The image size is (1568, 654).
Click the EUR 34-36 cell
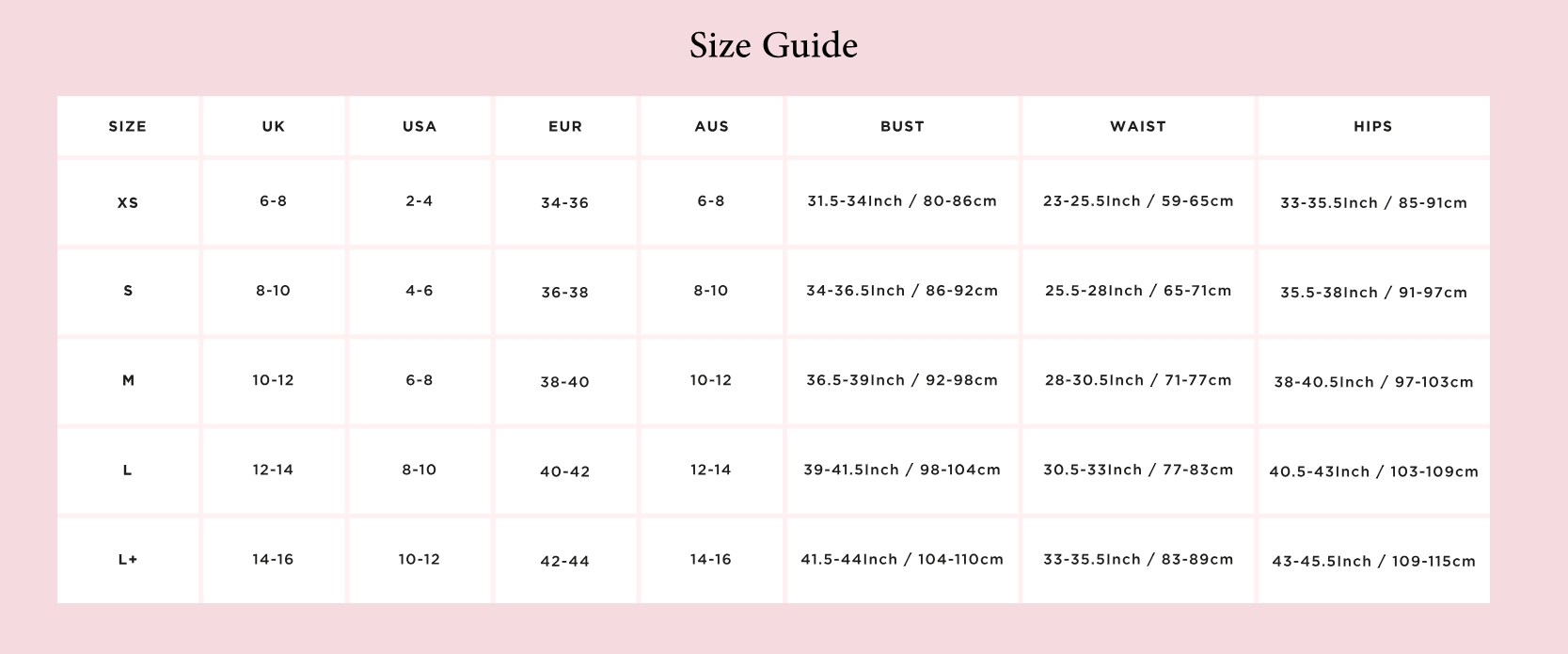(565, 203)
